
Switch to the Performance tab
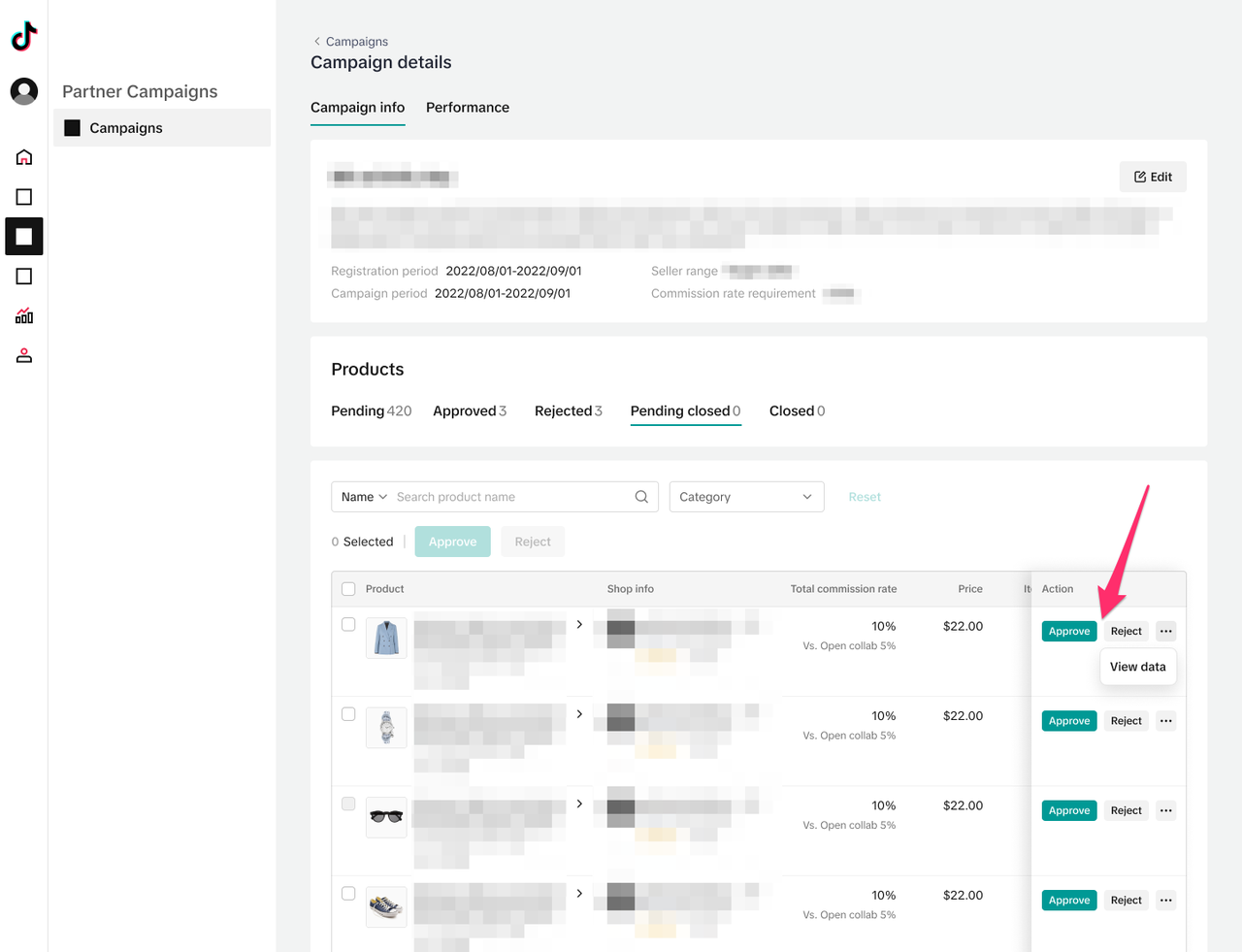(467, 108)
